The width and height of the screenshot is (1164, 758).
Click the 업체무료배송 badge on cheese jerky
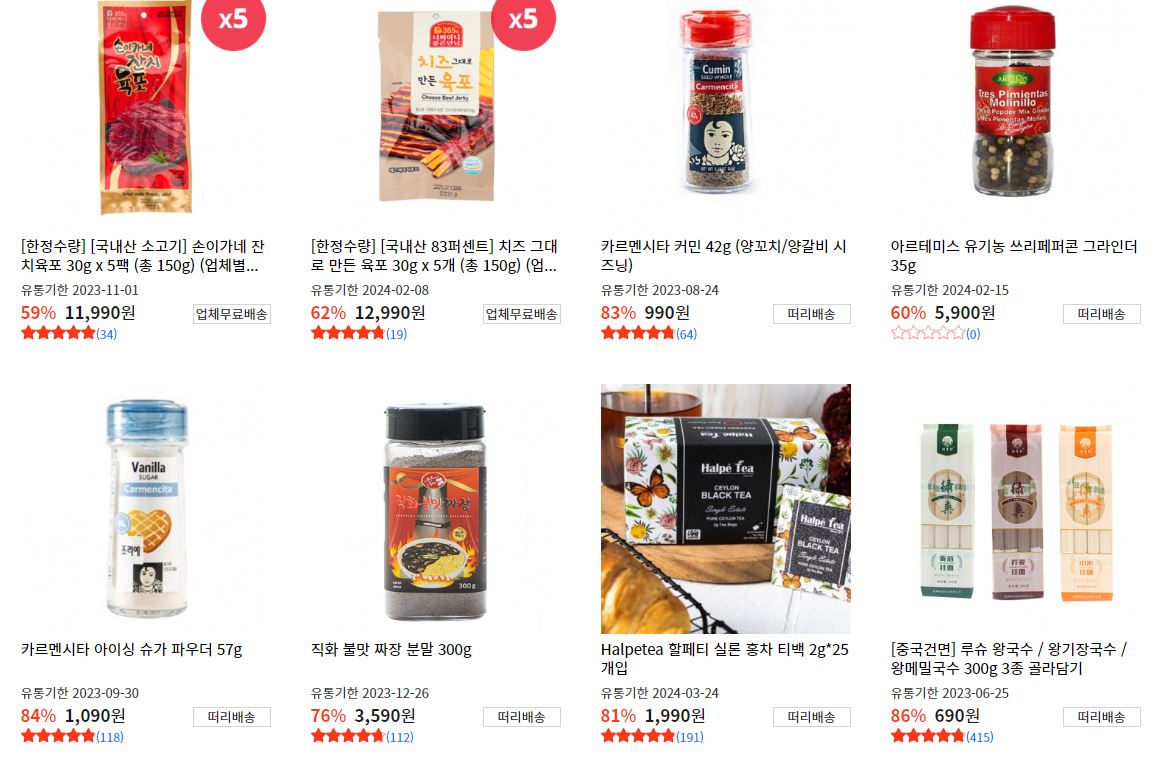521,314
